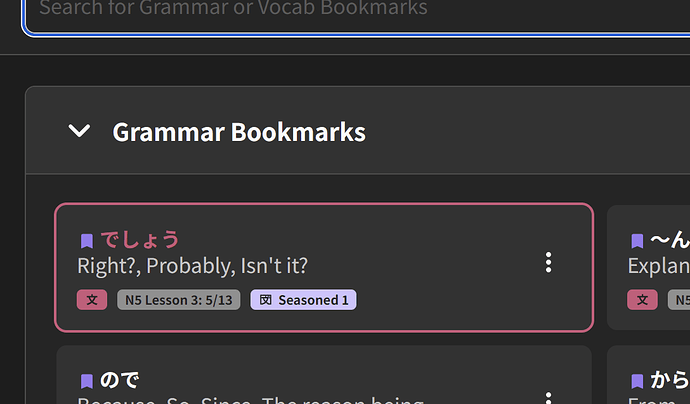Open the ので grammar point title
The height and width of the screenshot is (404, 690).
pyautogui.click(x=120, y=380)
